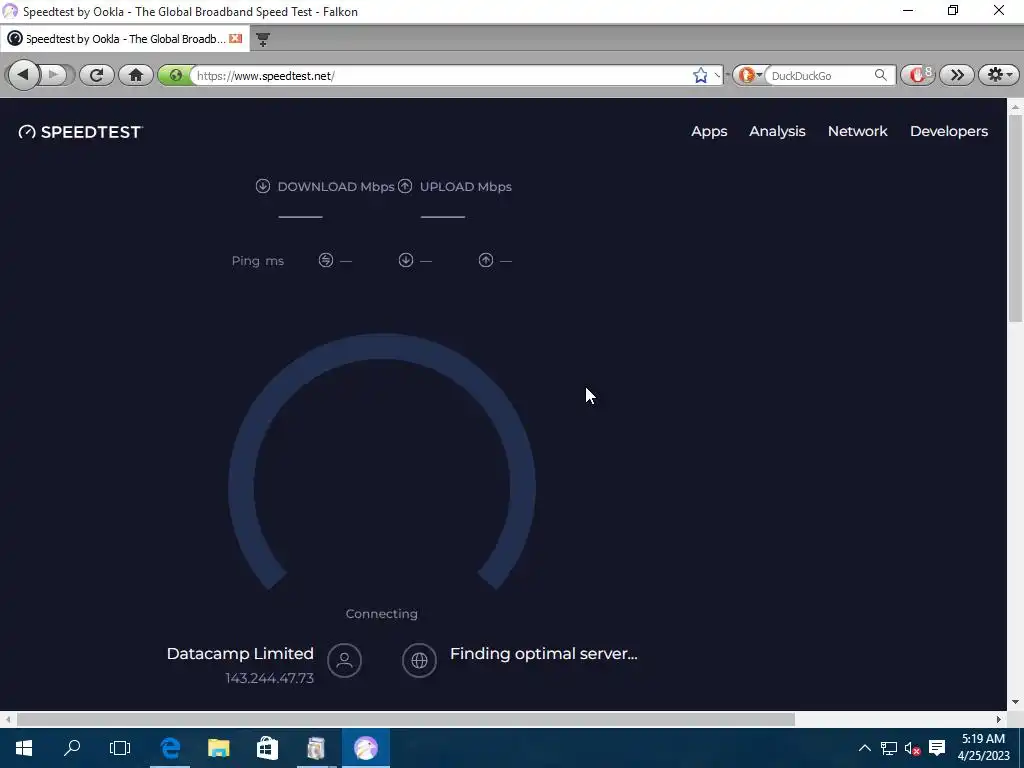Open the Action Center notifications
Screen dimensions: 1024x768
pyautogui.click(x=937, y=748)
